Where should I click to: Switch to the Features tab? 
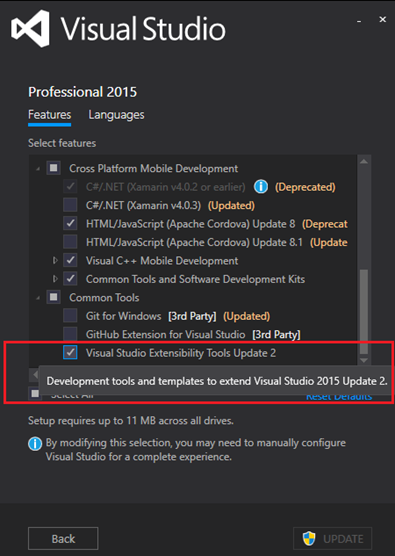[x=50, y=115]
